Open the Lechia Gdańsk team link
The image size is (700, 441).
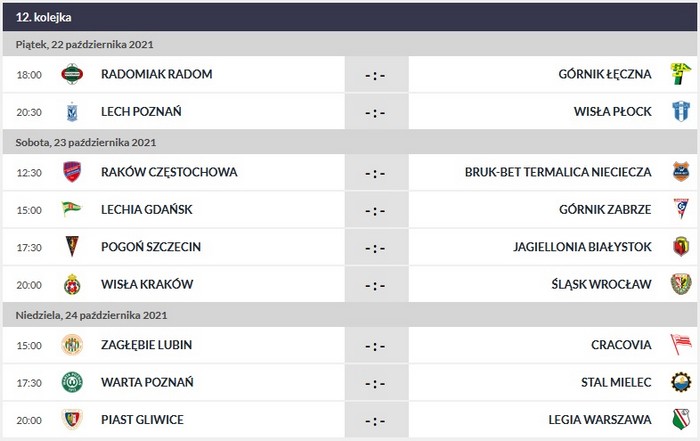pyautogui.click(x=147, y=209)
